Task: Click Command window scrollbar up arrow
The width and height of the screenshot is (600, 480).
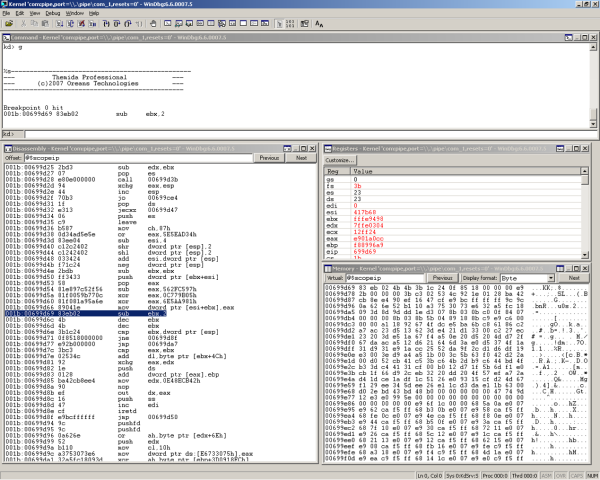Action: pos(593,47)
